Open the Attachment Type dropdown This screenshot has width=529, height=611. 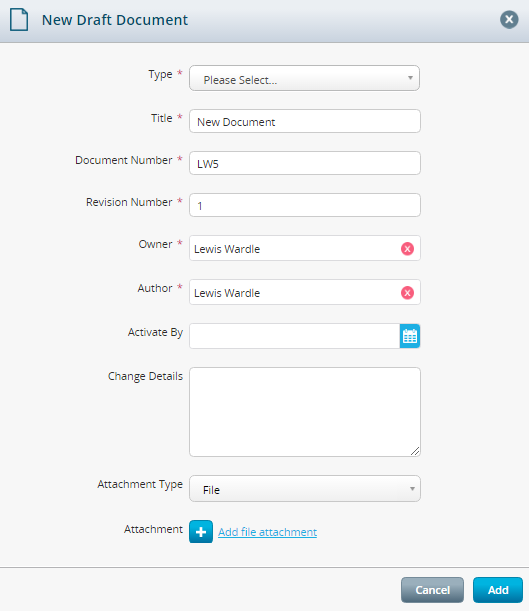pyautogui.click(x=305, y=489)
